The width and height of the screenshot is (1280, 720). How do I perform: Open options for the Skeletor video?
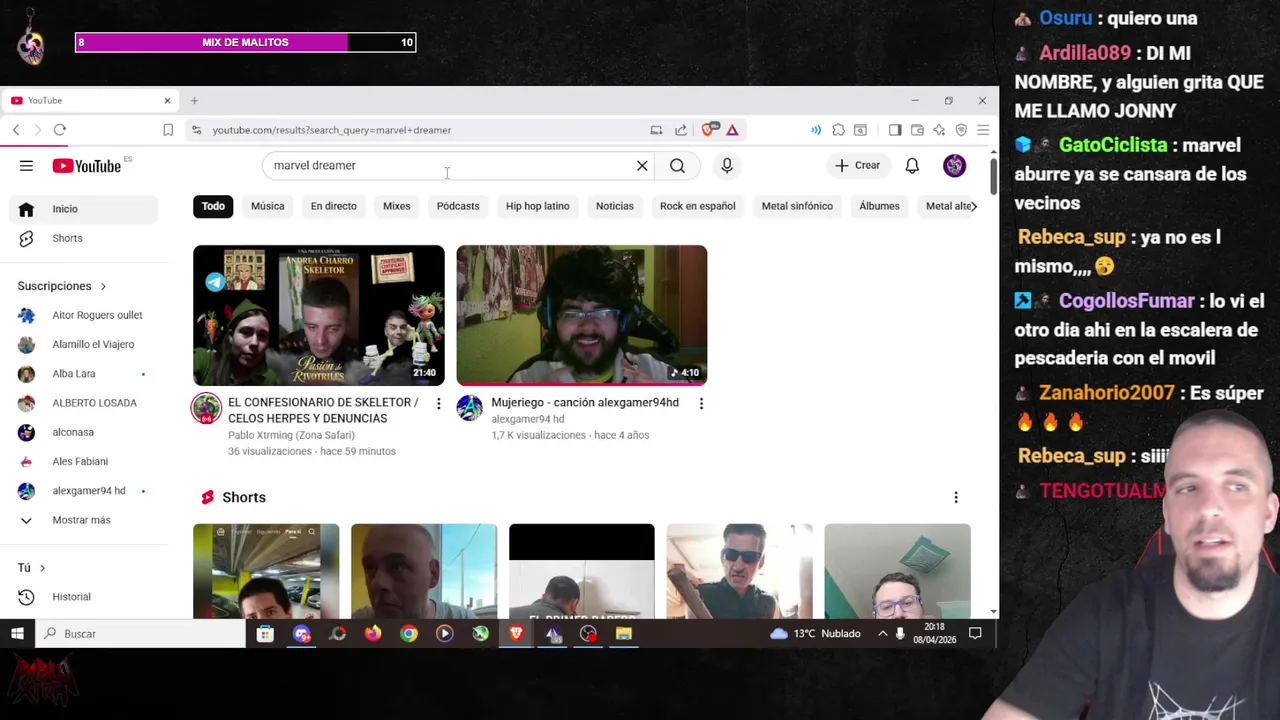click(438, 404)
